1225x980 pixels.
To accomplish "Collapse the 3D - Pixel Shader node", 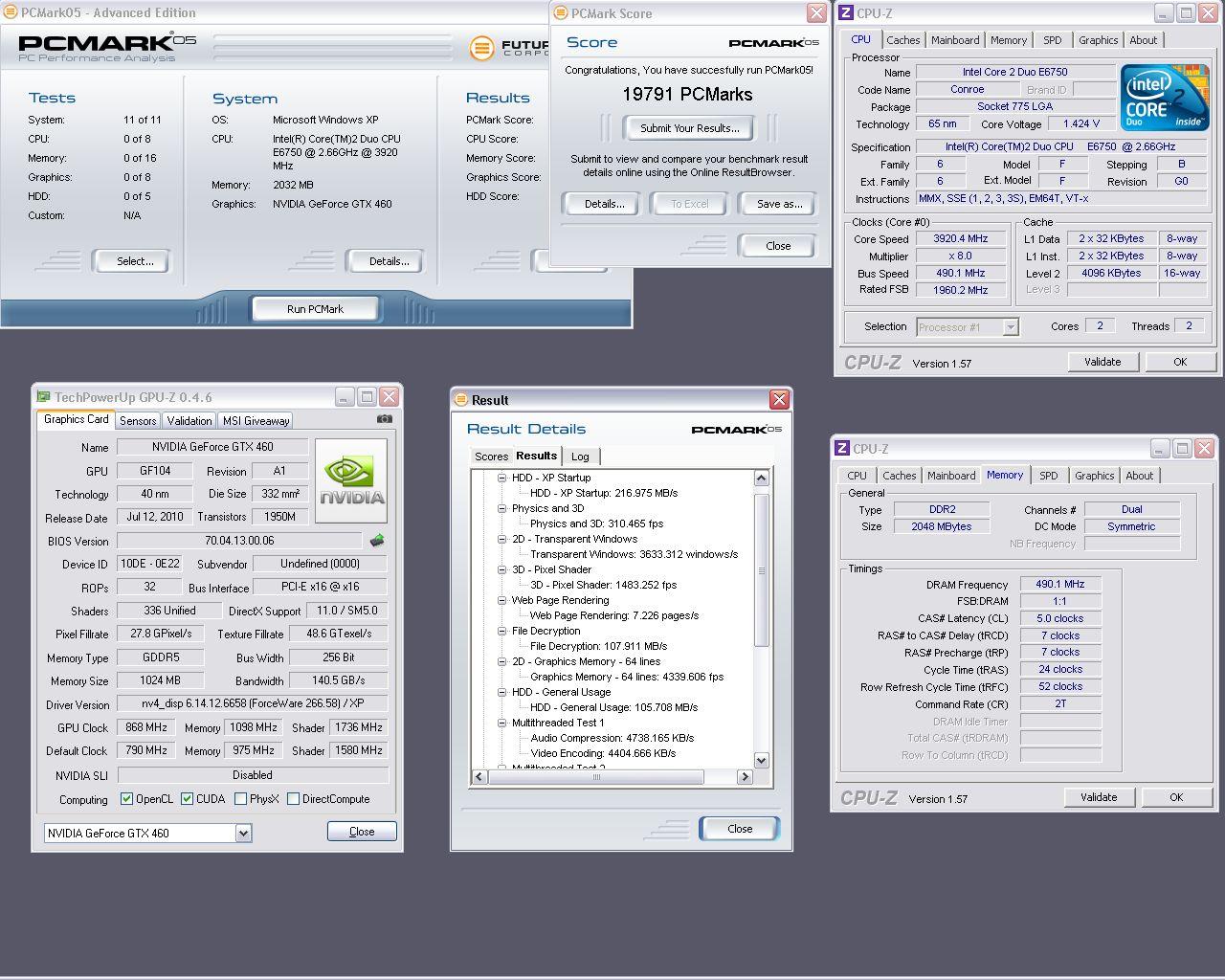I will click(501, 569).
